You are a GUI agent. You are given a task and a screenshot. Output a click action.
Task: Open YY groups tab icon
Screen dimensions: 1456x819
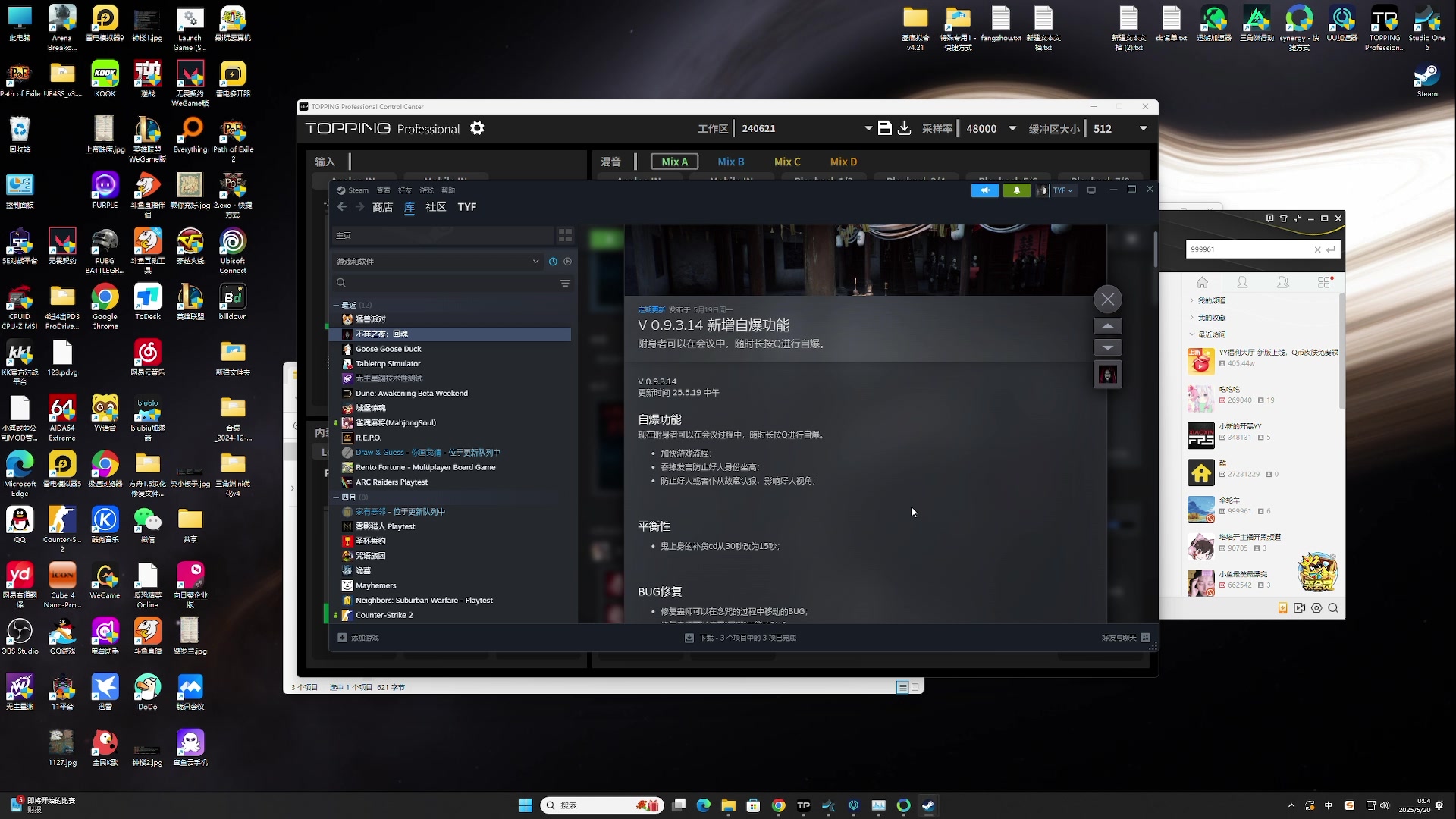pyautogui.click(x=1283, y=282)
